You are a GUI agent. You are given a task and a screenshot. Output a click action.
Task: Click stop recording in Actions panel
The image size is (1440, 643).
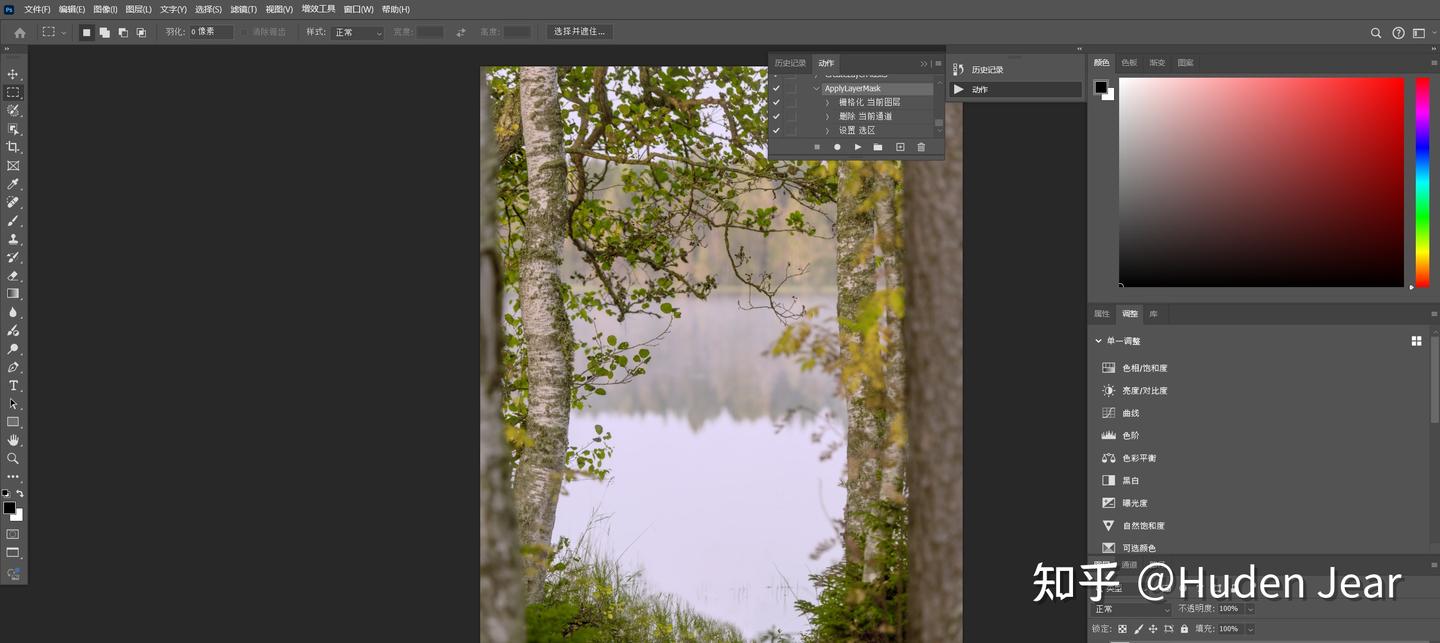click(817, 147)
